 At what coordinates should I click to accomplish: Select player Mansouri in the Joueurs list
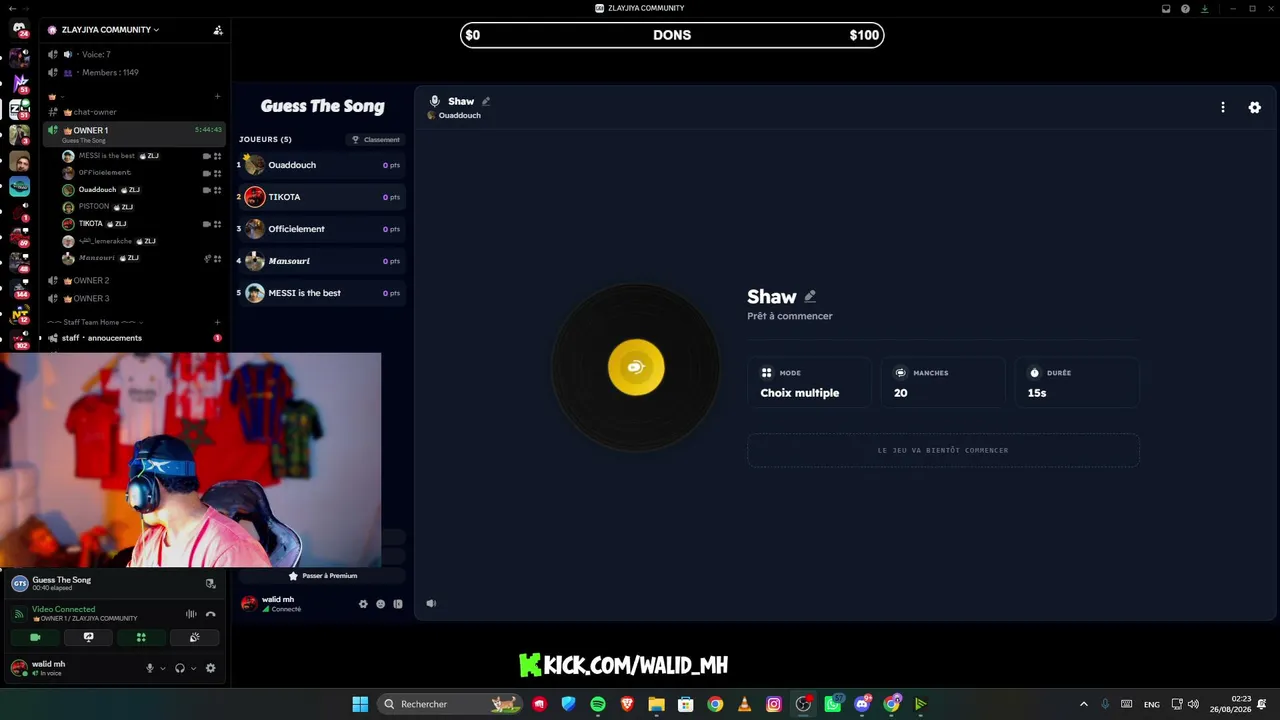(321, 261)
